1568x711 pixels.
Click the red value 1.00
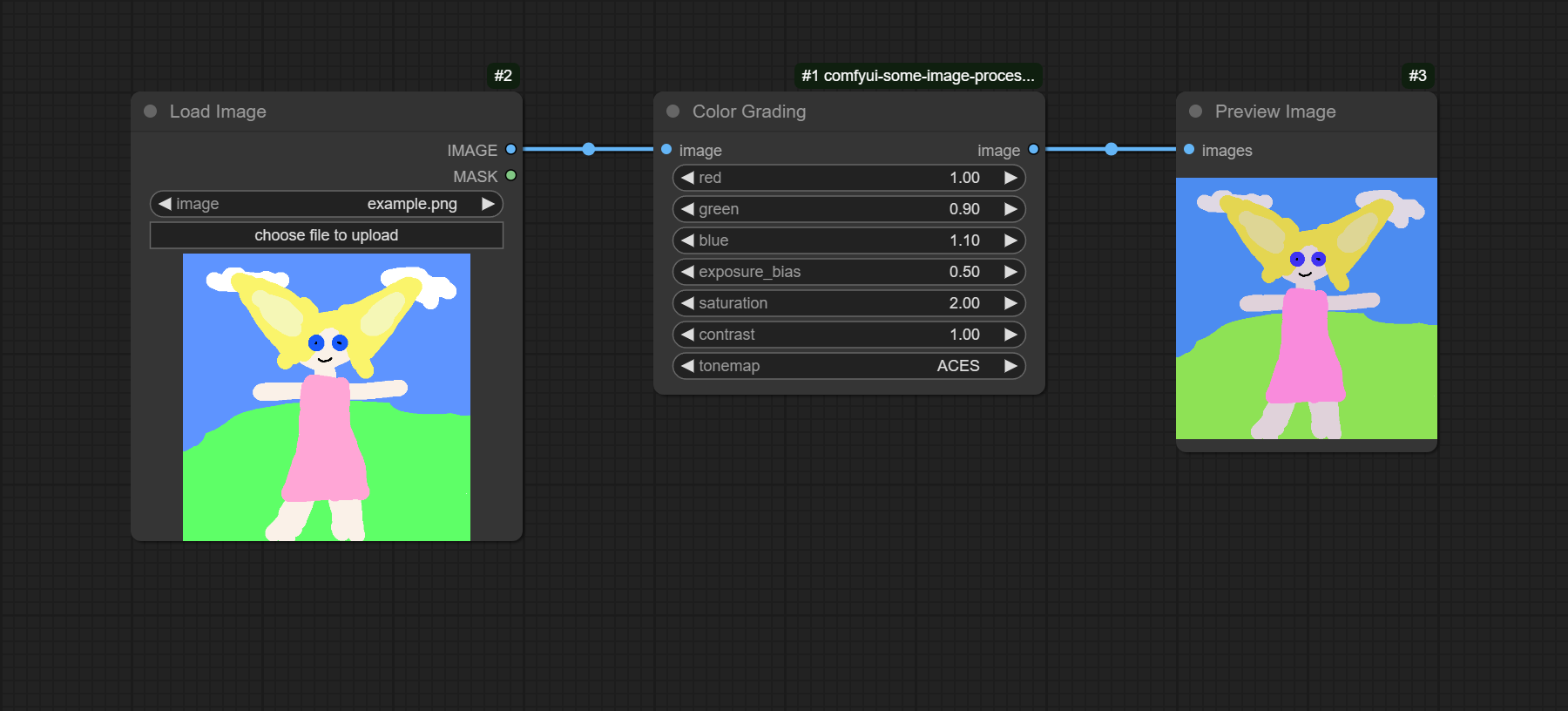pos(964,178)
